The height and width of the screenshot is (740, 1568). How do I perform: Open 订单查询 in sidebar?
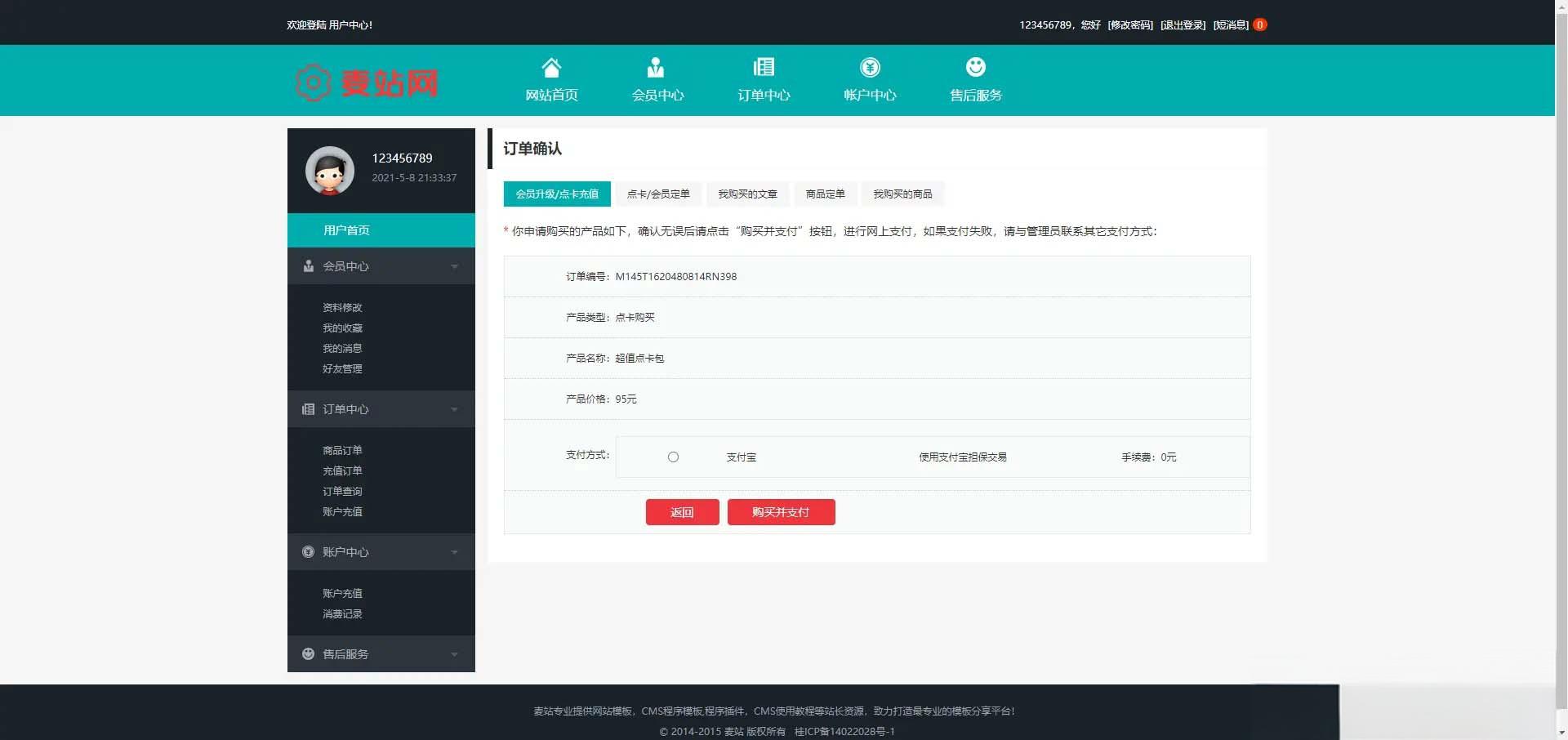point(342,492)
